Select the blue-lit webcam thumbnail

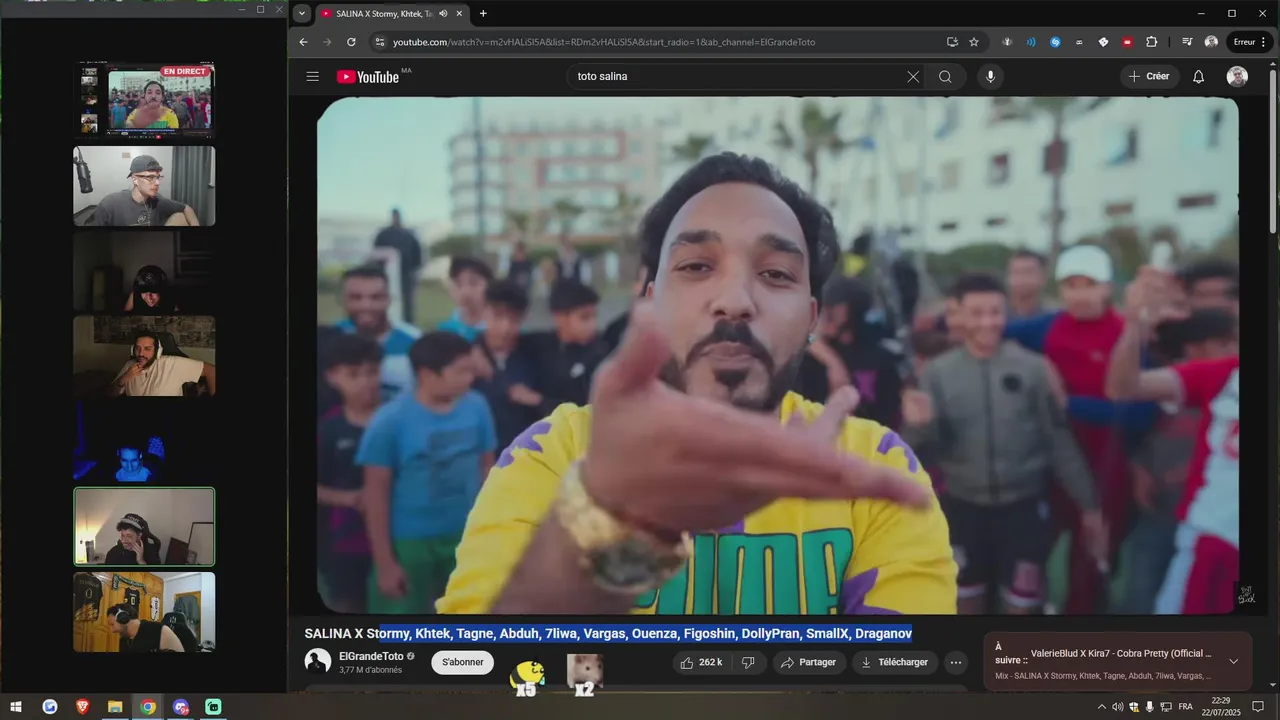point(144,441)
